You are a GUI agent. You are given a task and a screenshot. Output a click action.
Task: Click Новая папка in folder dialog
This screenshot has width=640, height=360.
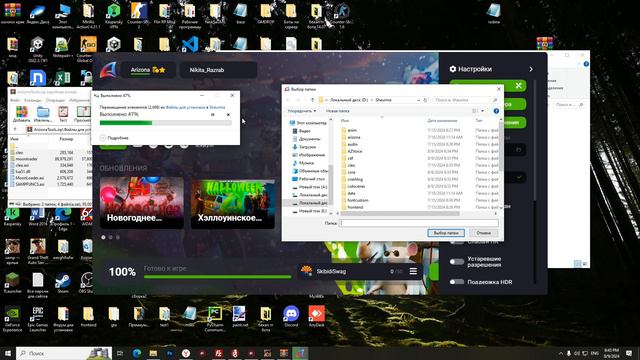pyautogui.click(x=338, y=111)
